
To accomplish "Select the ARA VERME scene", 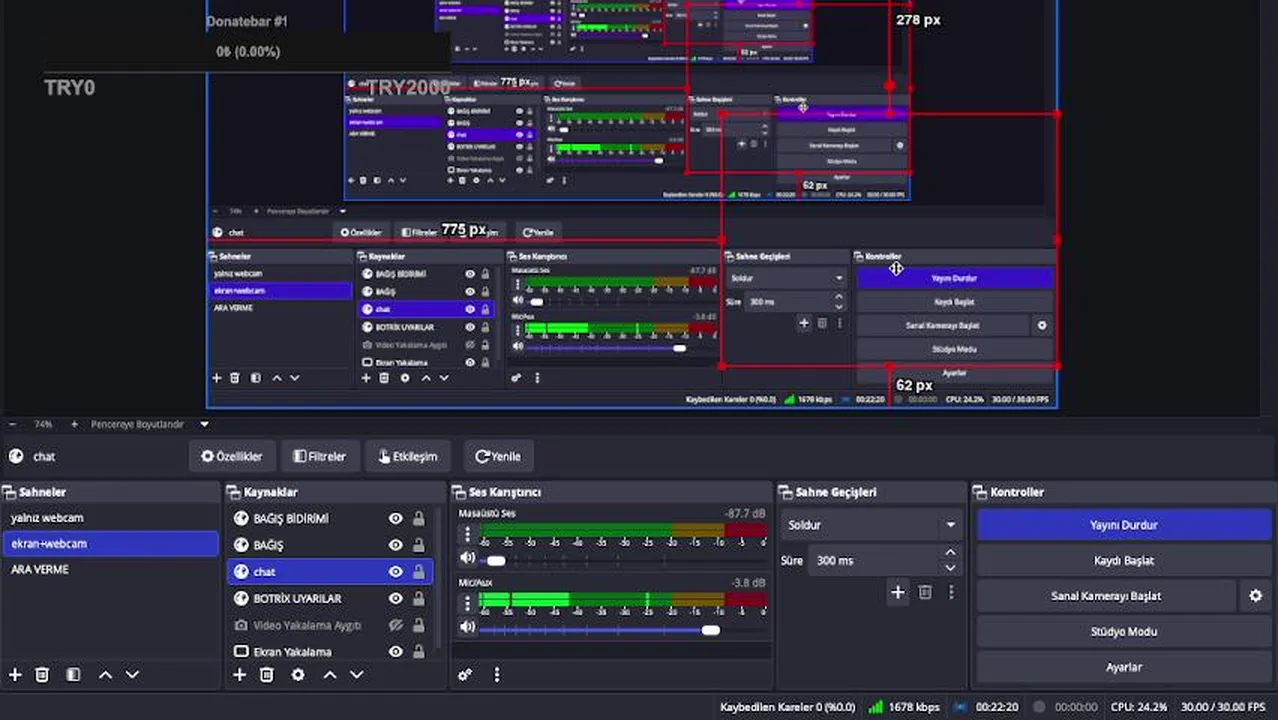I will click(x=110, y=569).
